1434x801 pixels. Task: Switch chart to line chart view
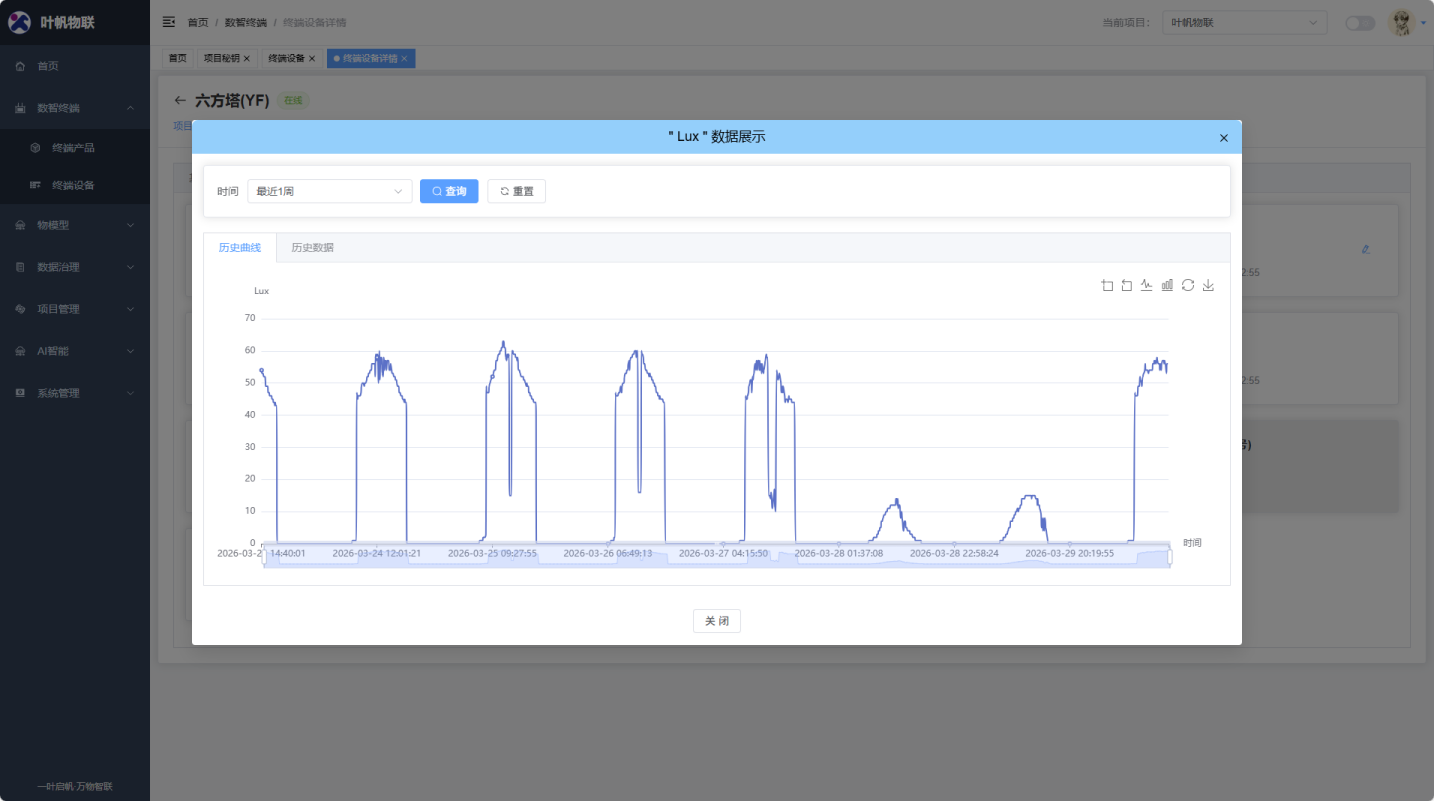click(1147, 285)
